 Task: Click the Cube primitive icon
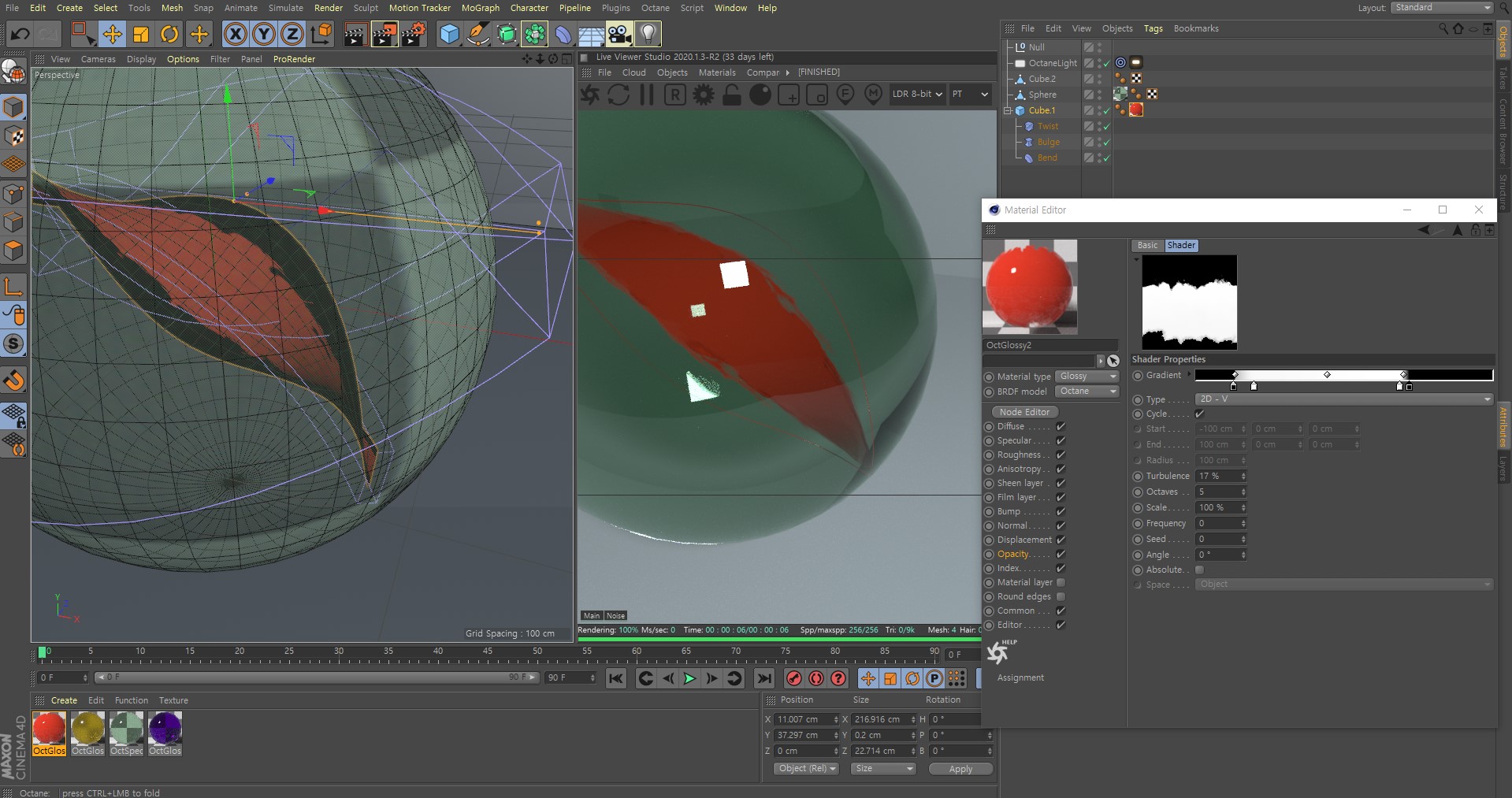pyautogui.click(x=449, y=34)
